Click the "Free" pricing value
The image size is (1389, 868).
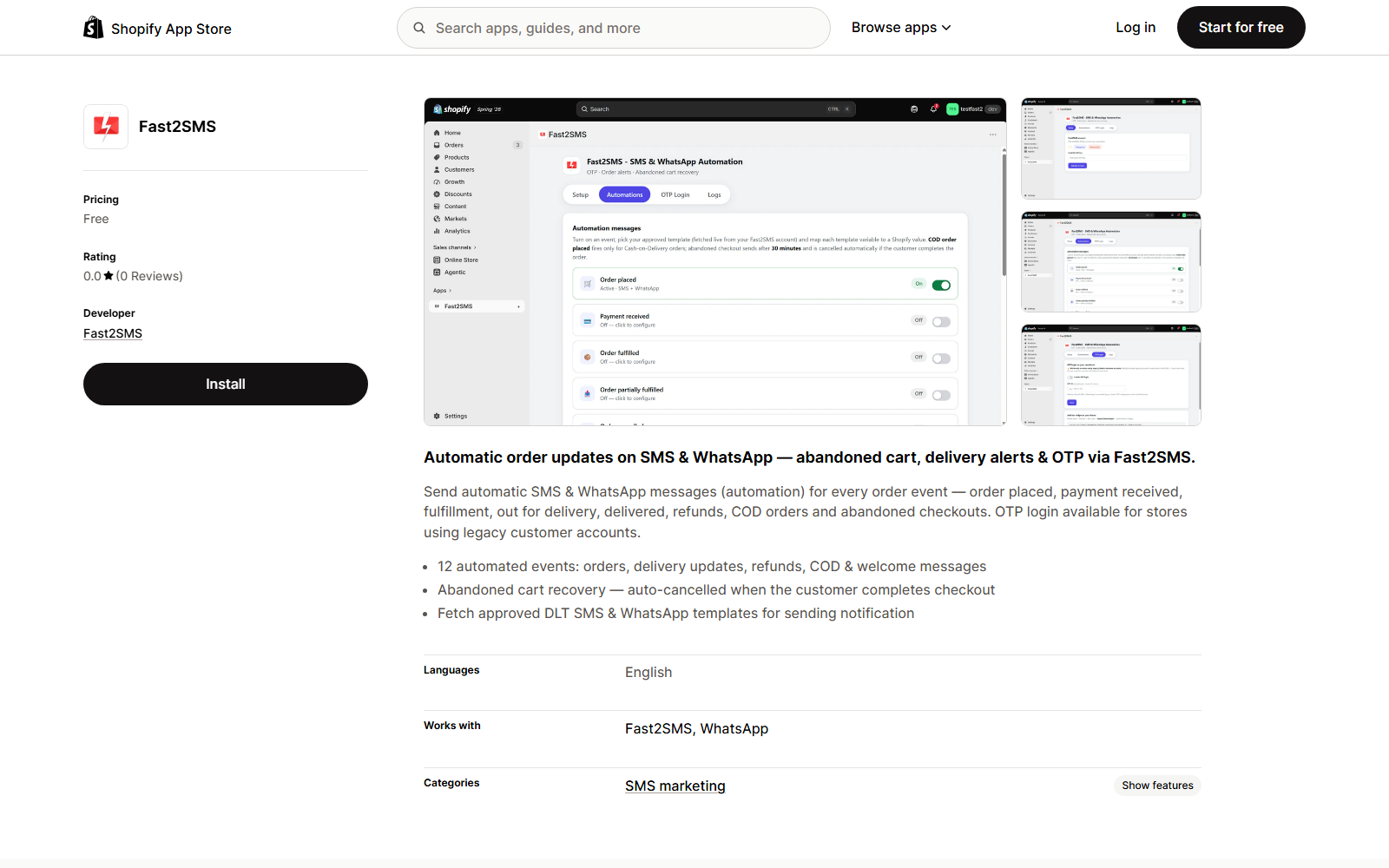(x=96, y=219)
